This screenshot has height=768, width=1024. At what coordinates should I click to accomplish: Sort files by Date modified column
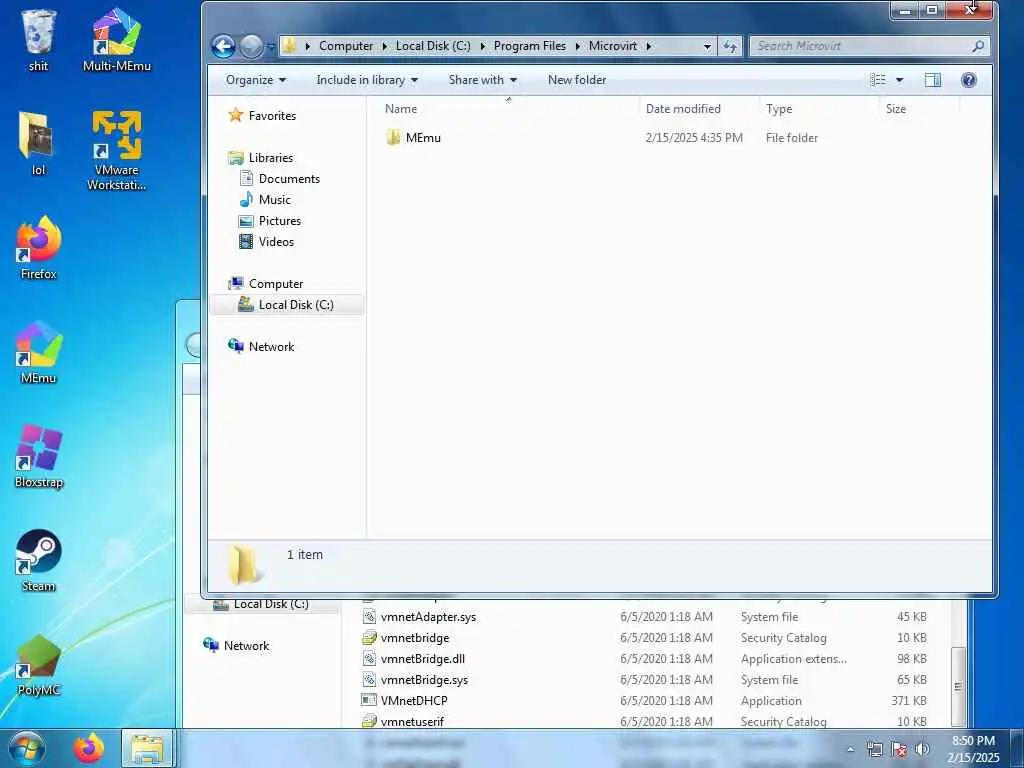point(699,109)
